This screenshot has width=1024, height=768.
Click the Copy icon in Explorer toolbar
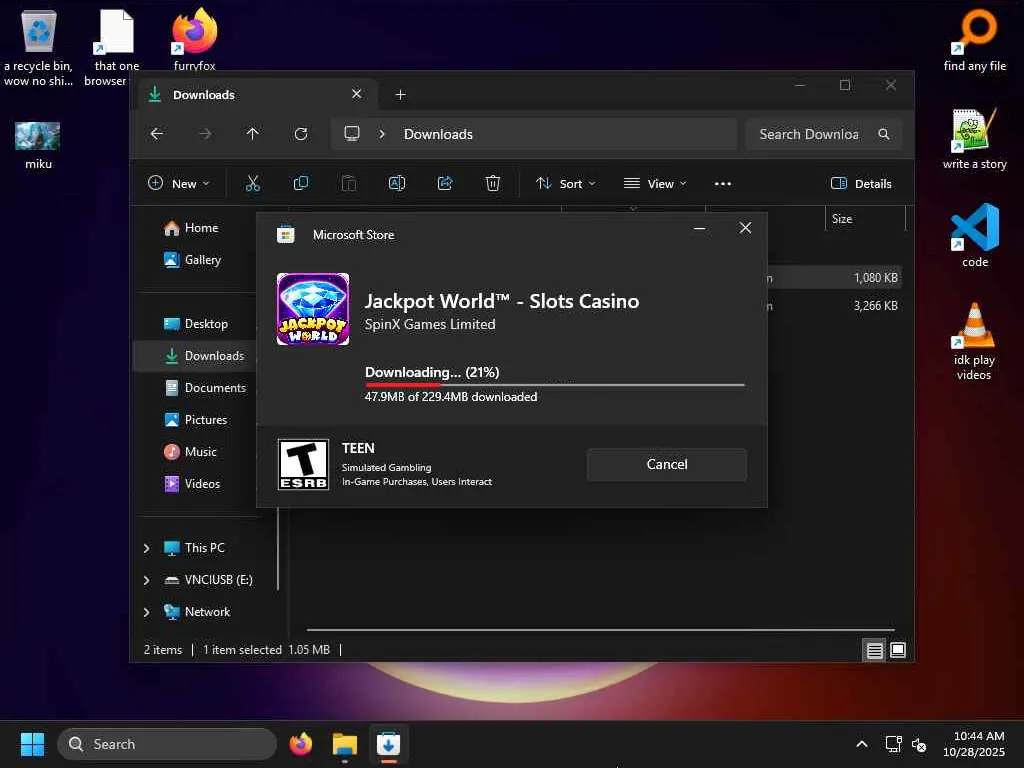click(x=300, y=183)
